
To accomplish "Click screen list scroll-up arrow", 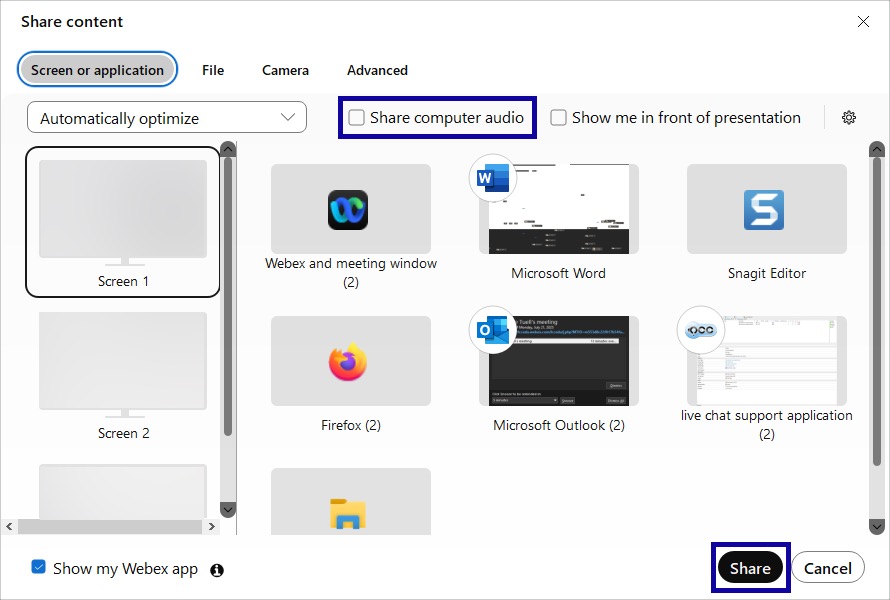I will (x=228, y=149).
